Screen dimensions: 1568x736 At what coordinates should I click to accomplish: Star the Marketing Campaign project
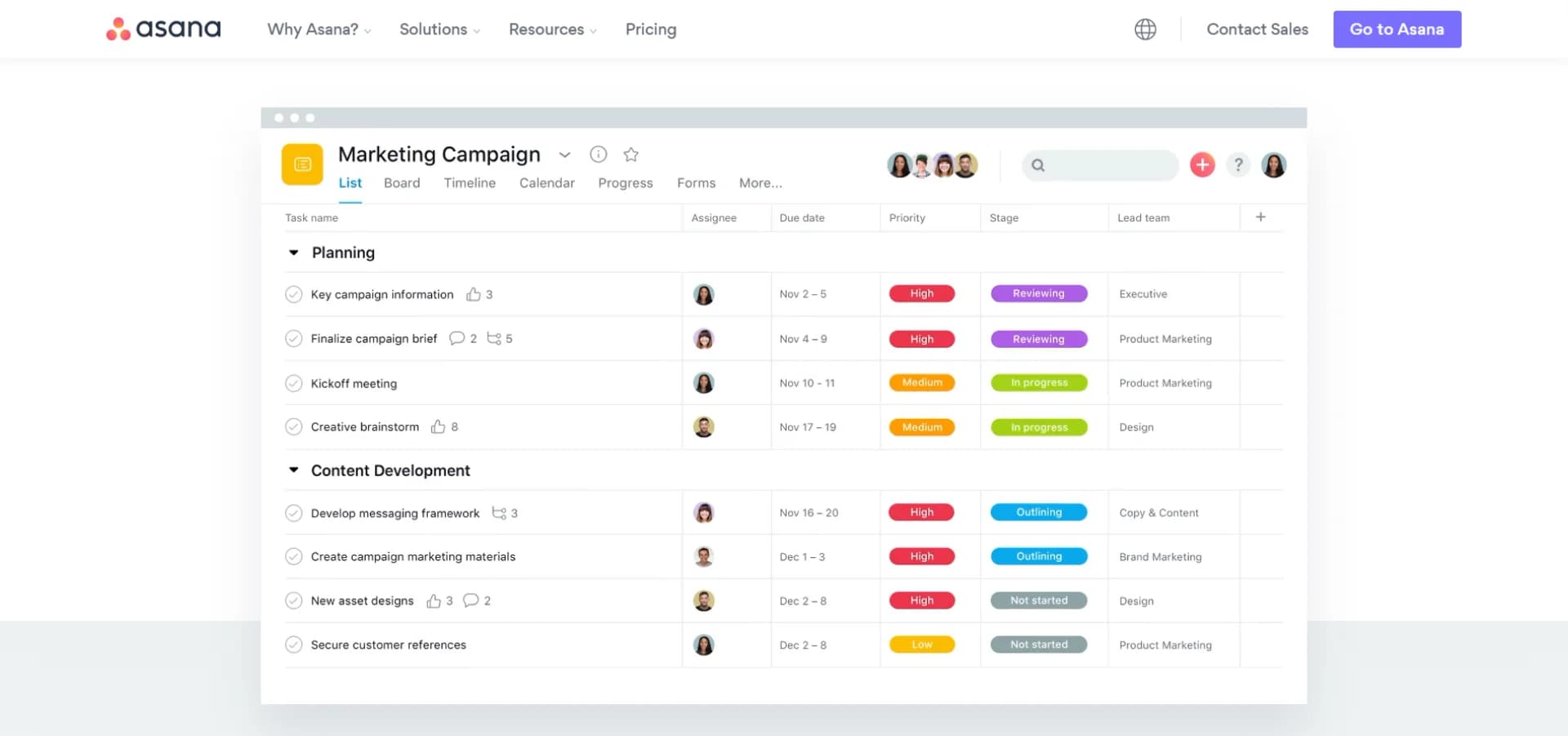pyautogui.click(x=630, y=154)
